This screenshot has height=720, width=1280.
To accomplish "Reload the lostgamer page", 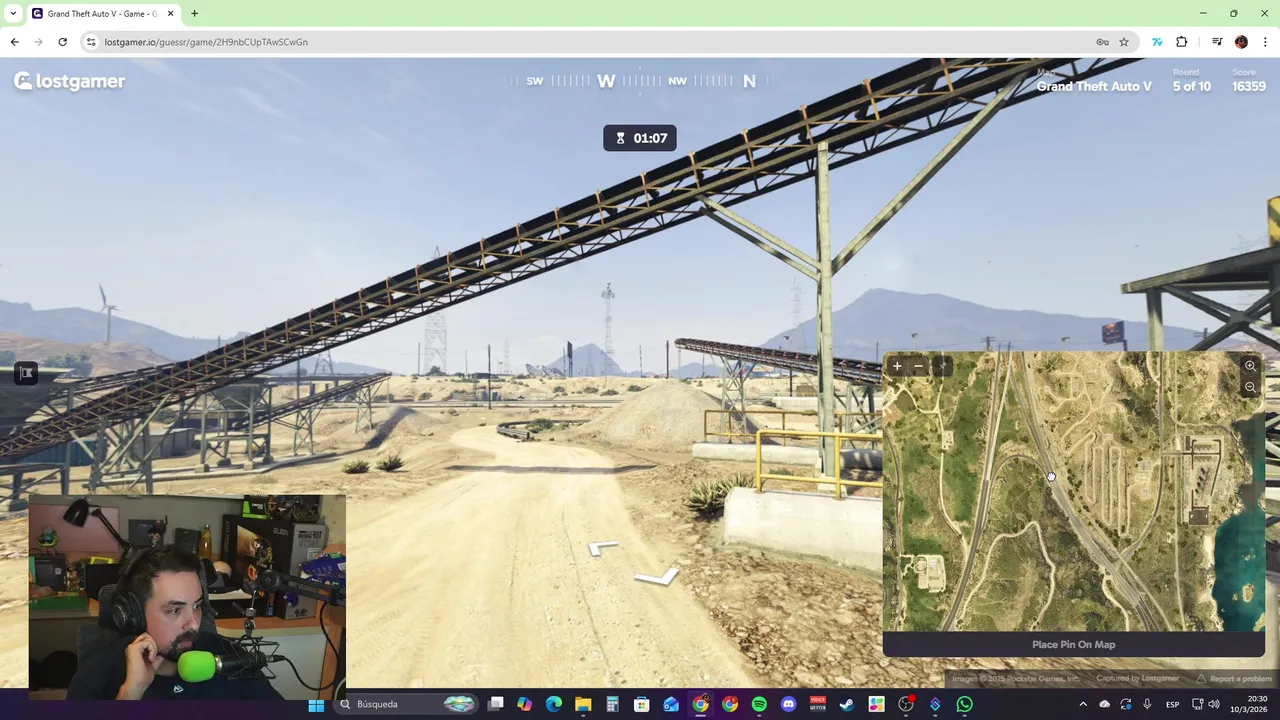I will [62, 42].
